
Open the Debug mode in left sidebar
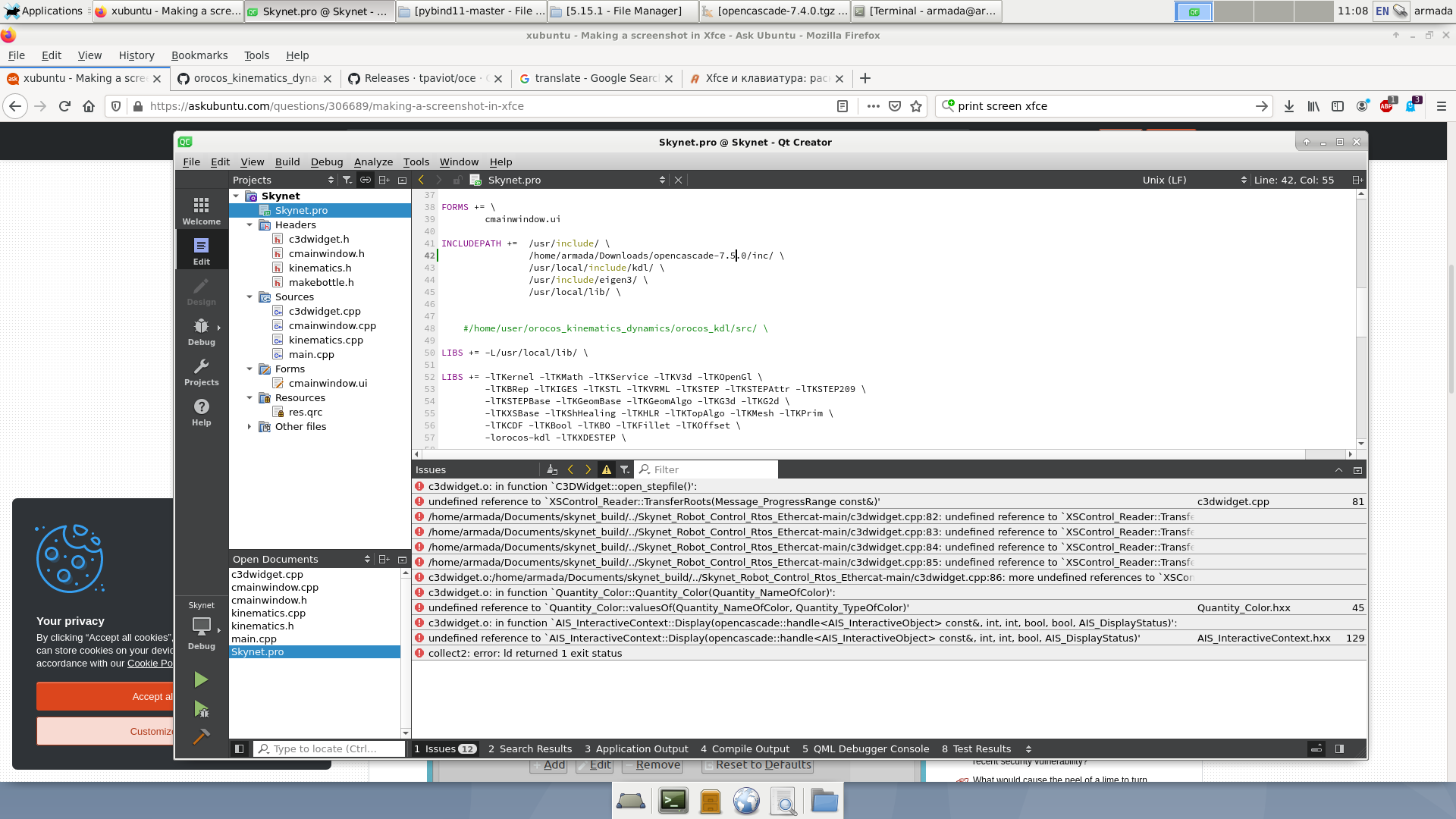pyautogui.click(x=201, y=331)
